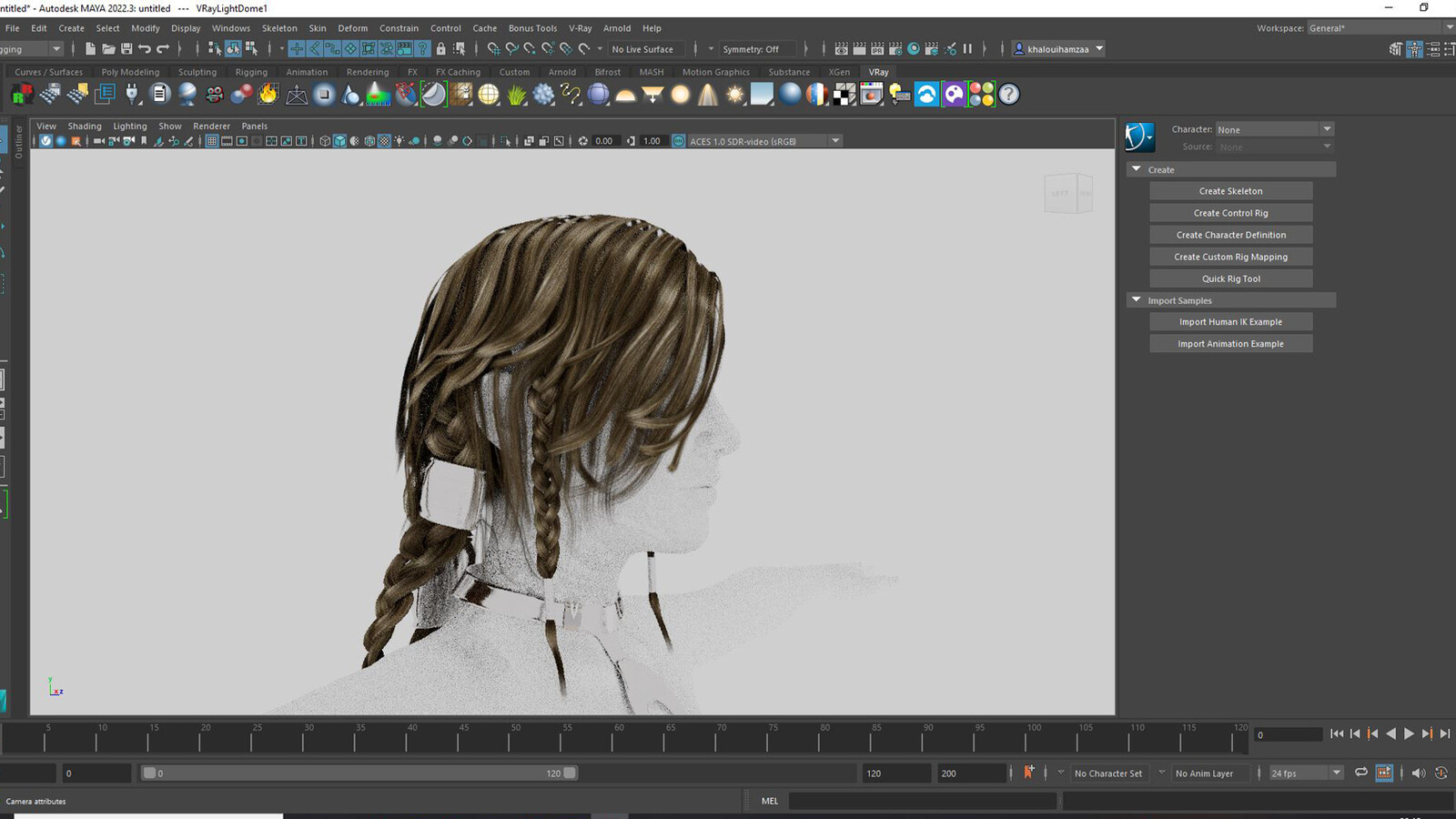Viewport: 1456px width, 819px height.
Task: Click the current frame input field
Action: point(1288,734)
